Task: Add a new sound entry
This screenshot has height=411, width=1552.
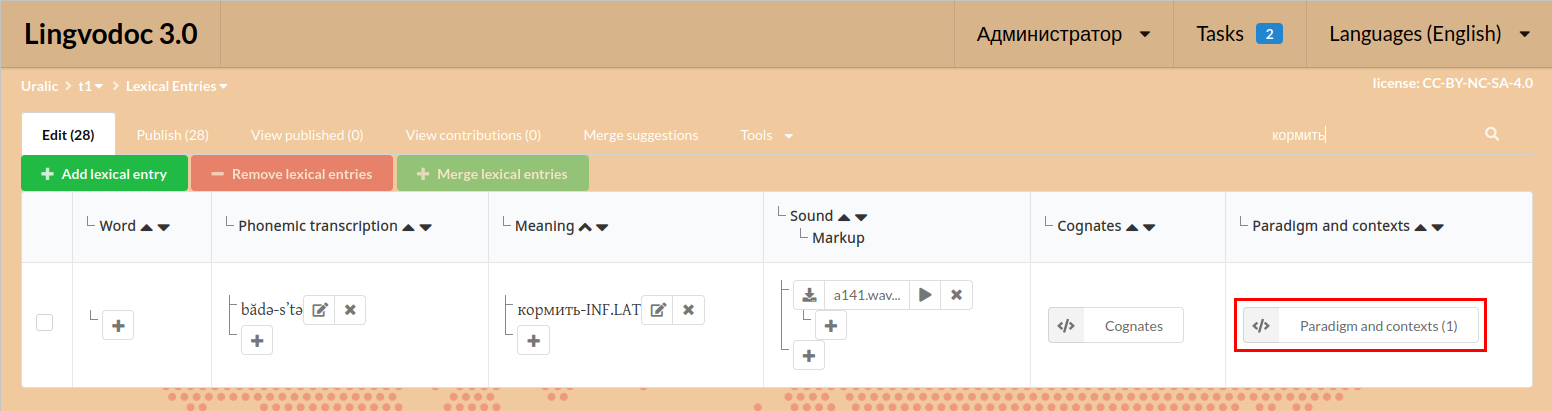Action: pos(809,355)
